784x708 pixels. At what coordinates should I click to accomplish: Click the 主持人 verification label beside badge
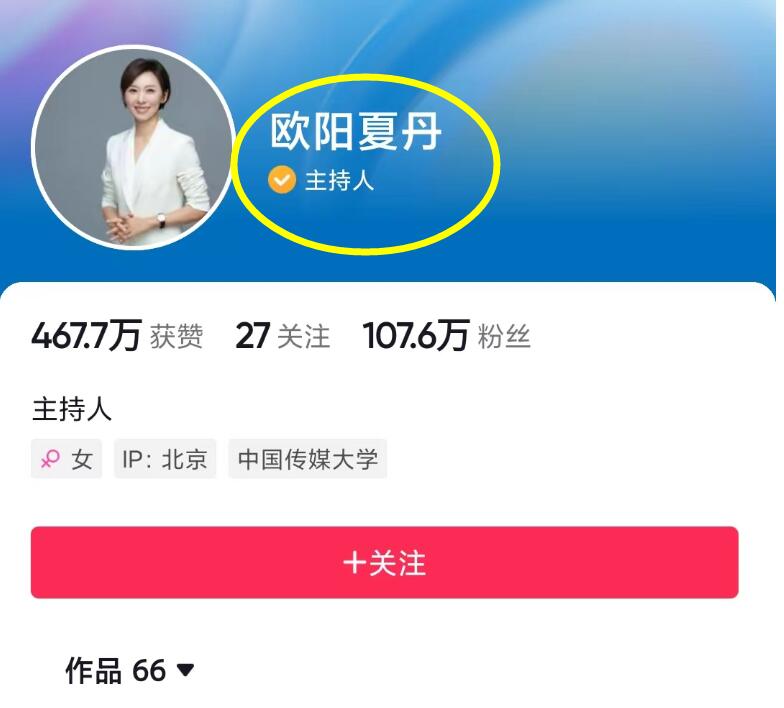coord(340,180)
